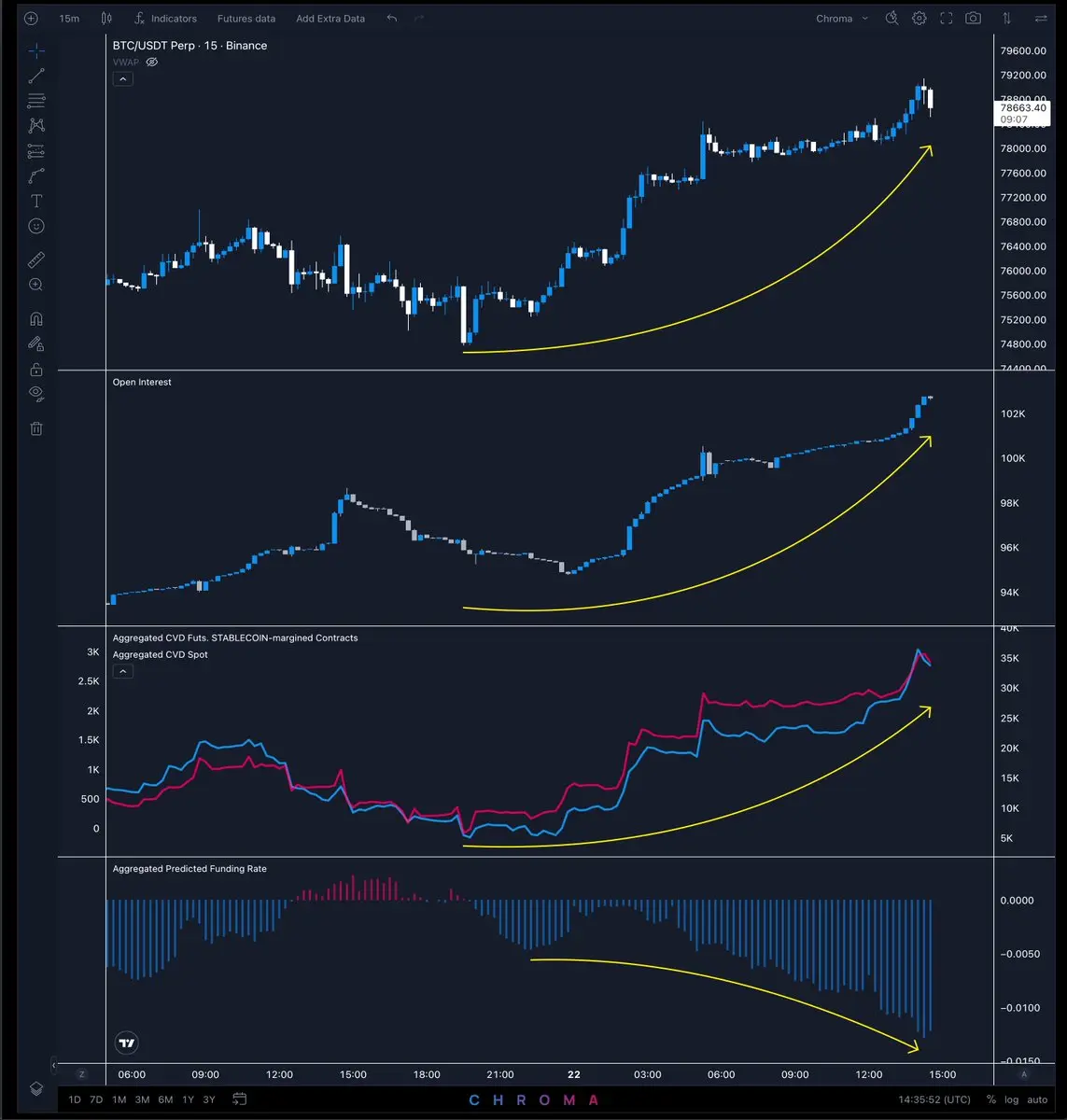Select the 6M date range
The width and height of the screenshot is (1067, 1120).
coord(165,1099)
